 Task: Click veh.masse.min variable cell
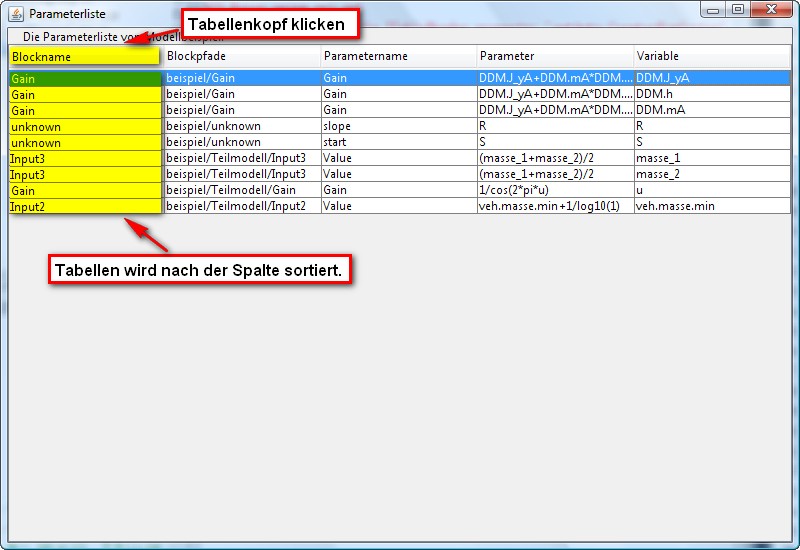[x=710, y=206]
